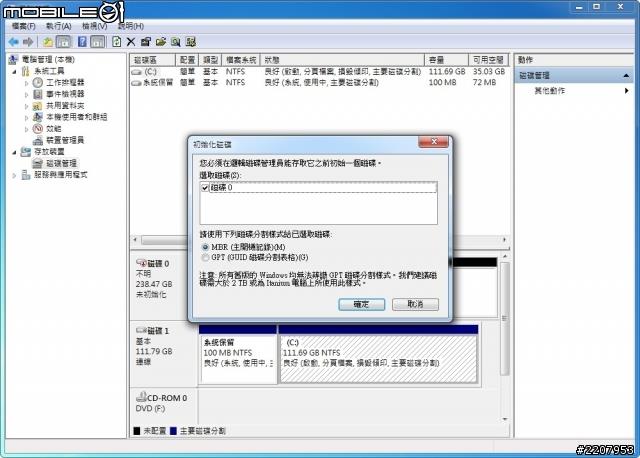Click the 裝置管理員 icon

point(38,140)
